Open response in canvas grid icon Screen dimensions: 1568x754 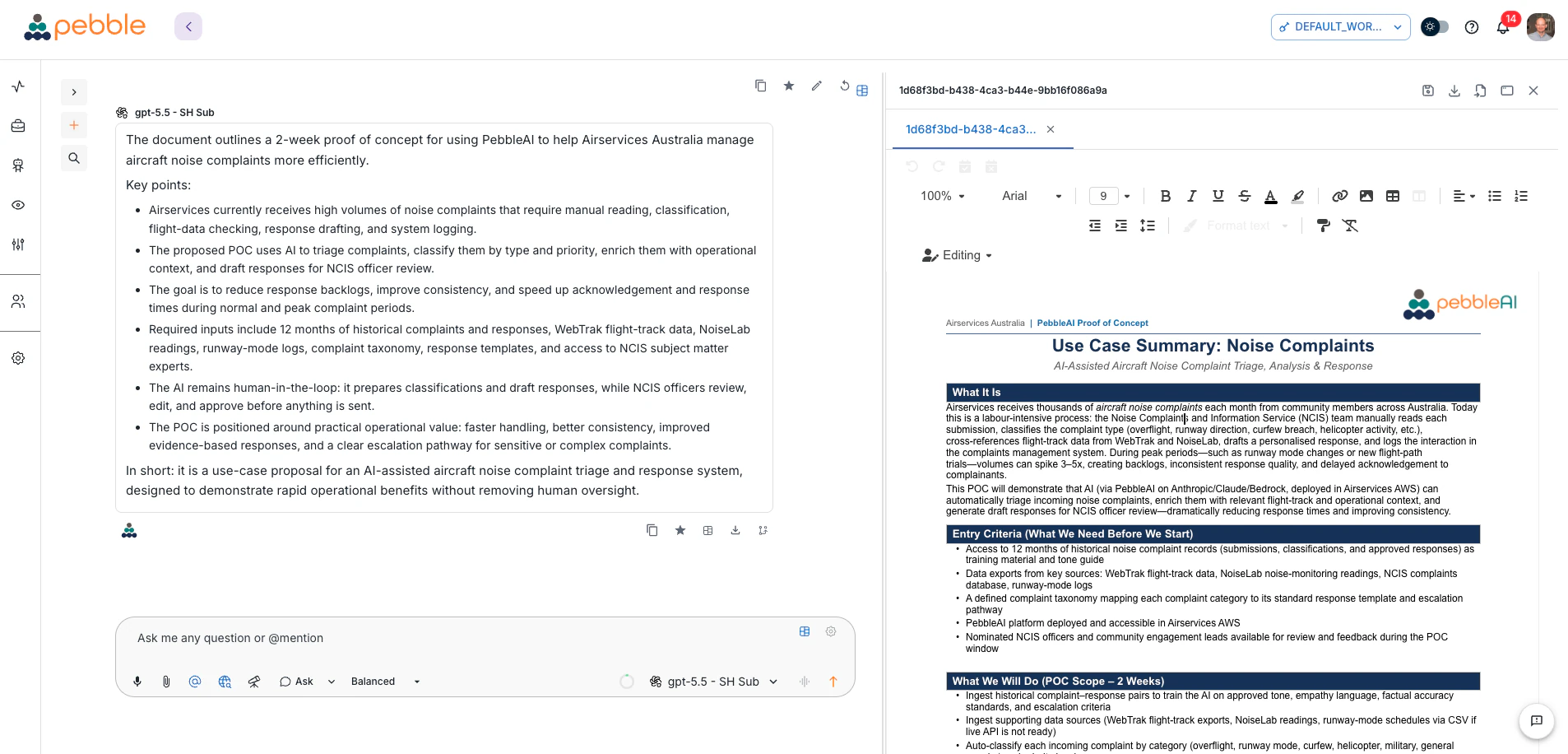coord(708,530)
